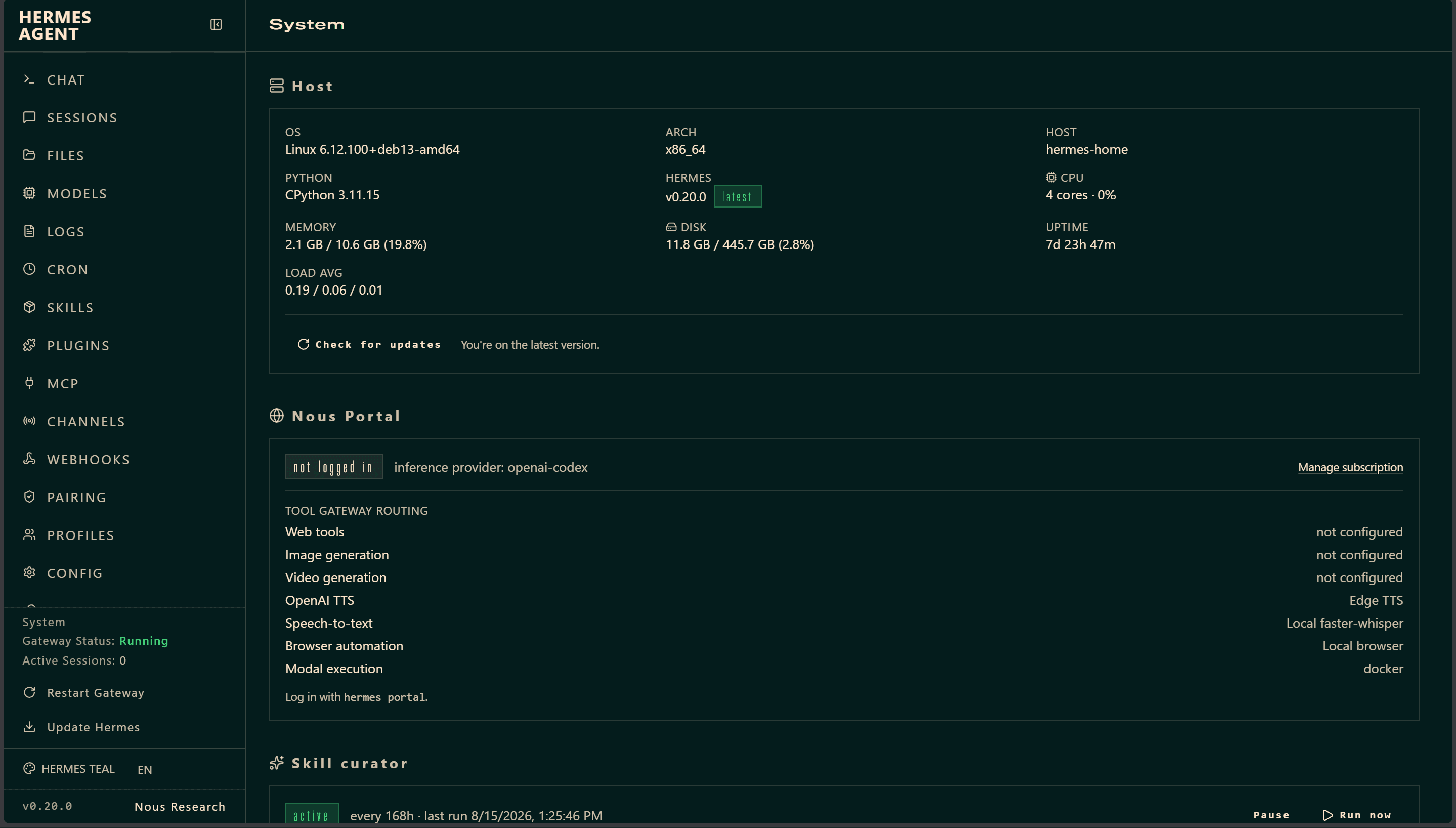
Task: Click hostname 'hermes-home'
Action: [x=1087, y=149]
